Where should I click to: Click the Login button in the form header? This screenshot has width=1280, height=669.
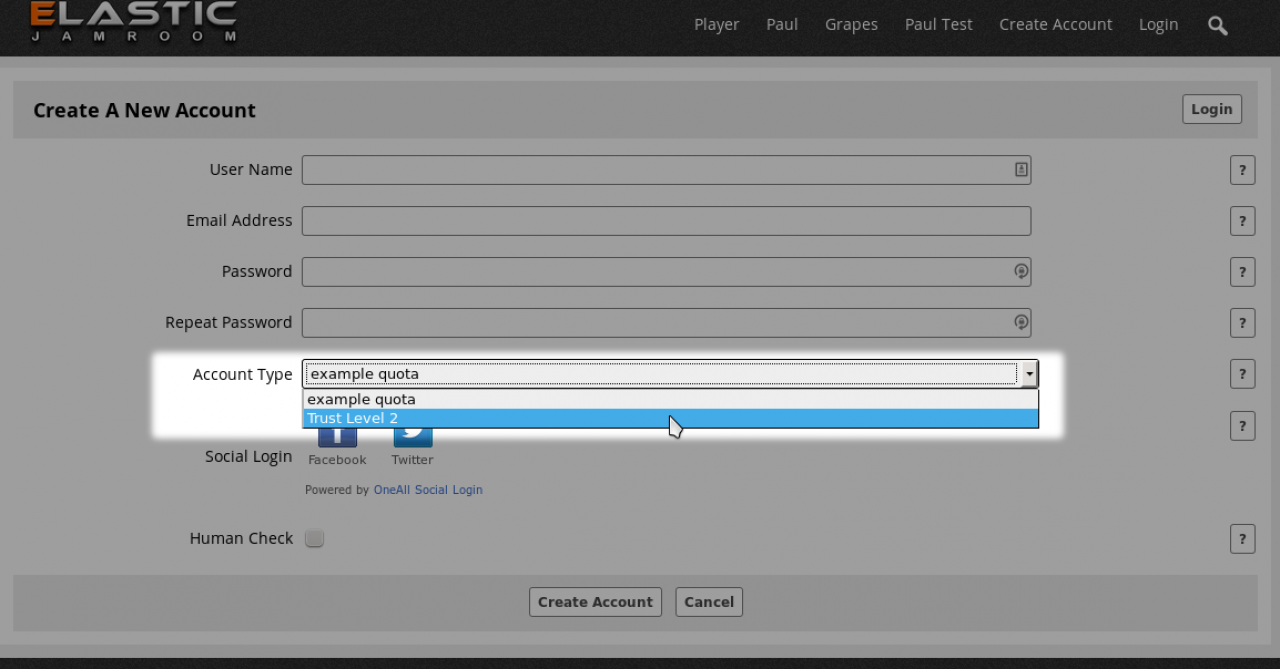click(x=1212, y=109)
